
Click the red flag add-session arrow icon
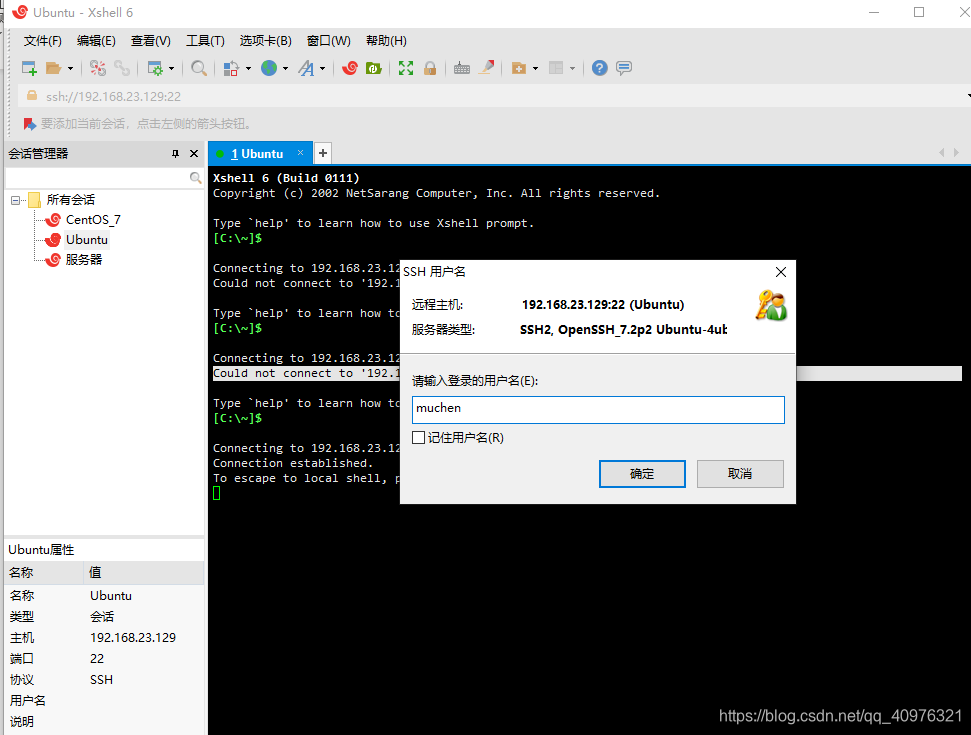tap(30, 124)
